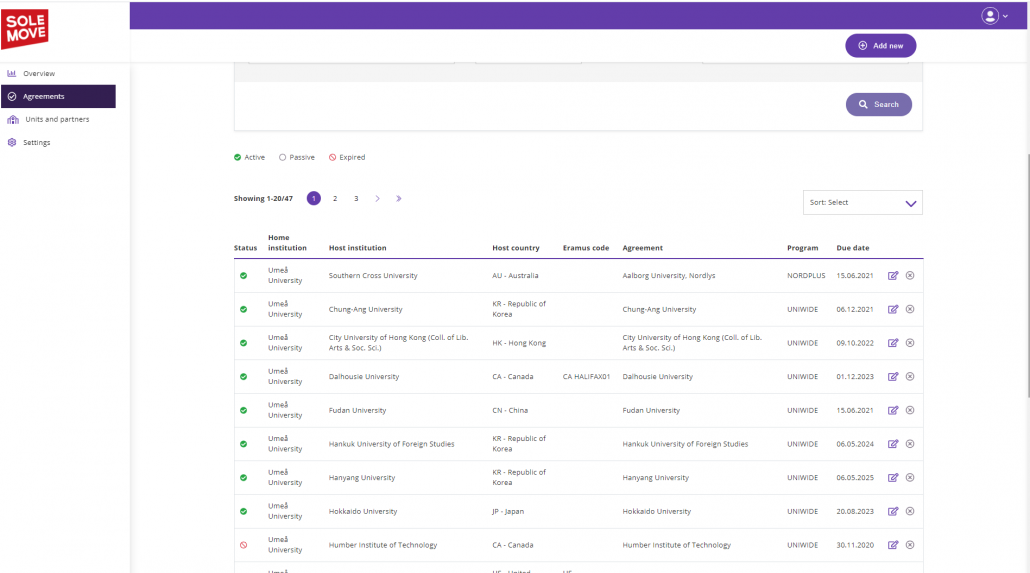Go to page 3 of results

[356, 198]
